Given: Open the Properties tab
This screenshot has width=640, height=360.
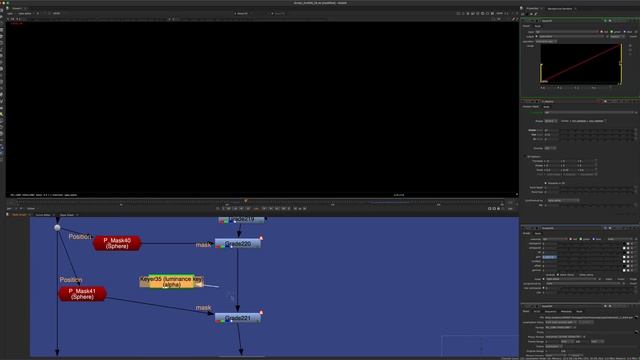Looking at the screenshot, I should (x=532, y=9).
